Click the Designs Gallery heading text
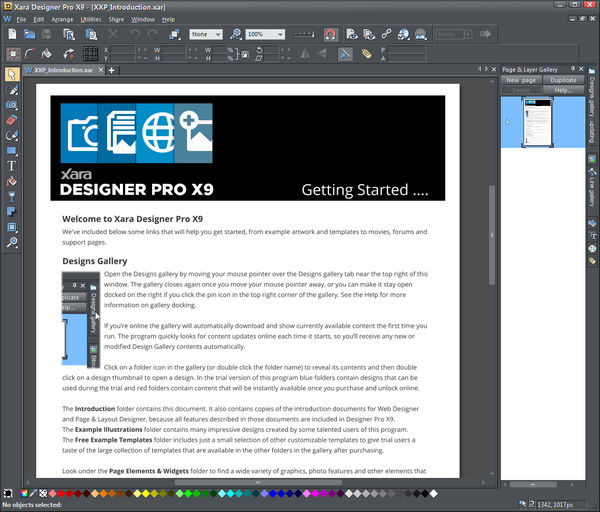The width and height of the screenshot is (600, 512). point(95,261)
